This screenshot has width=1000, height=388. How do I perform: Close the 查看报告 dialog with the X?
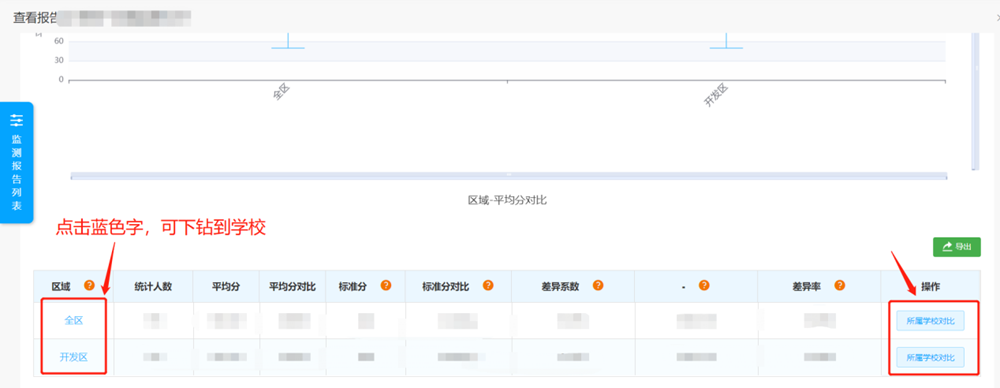pyautogui.click(x=997, y=18)
